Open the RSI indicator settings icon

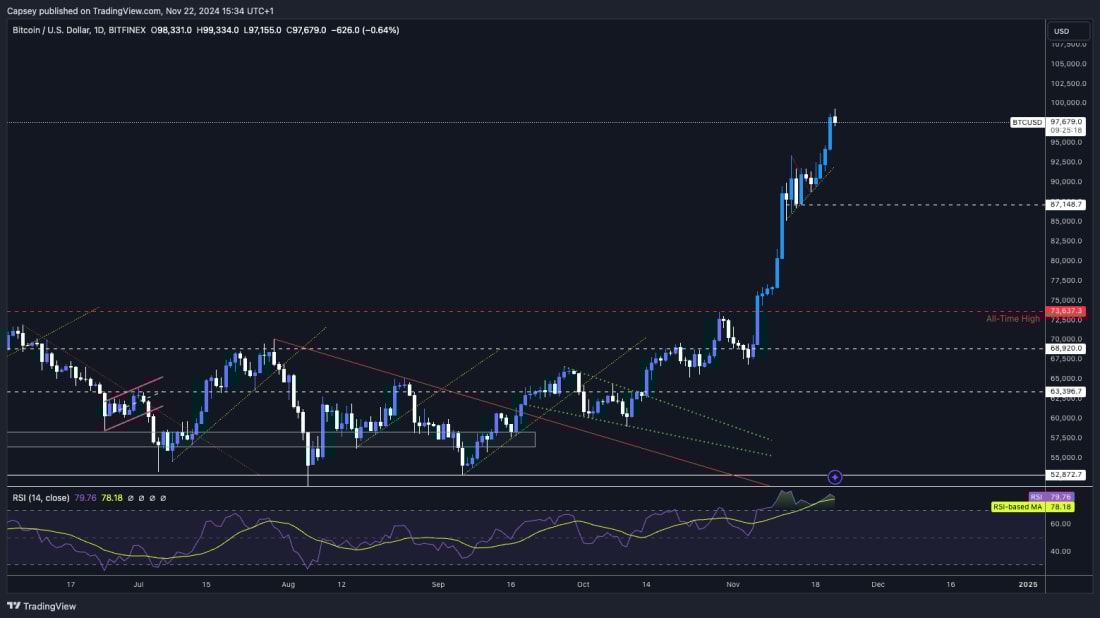(x=141, y=495)
